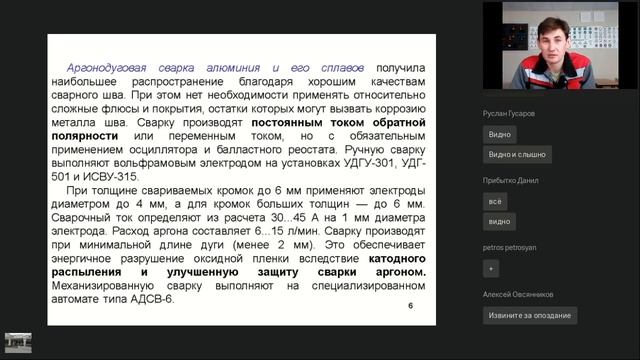Click the bold word "полярности" on the slide
Viewport: 640px width, 360px height.
point(85,136)
